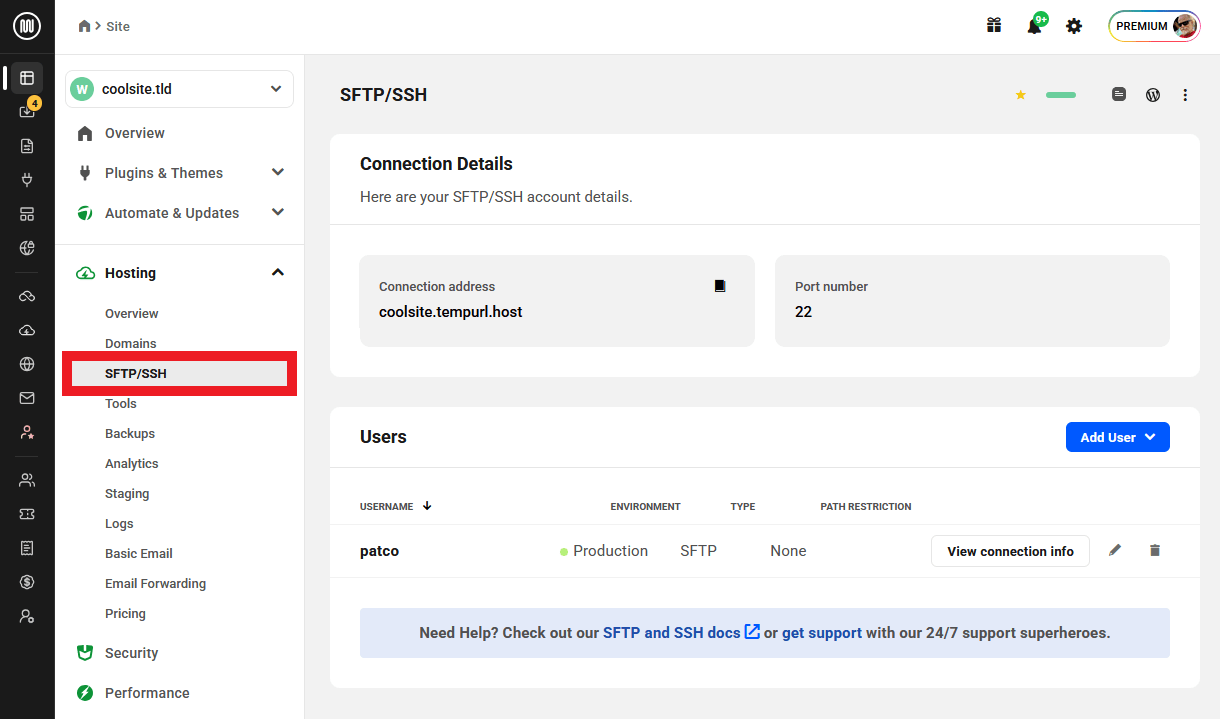Copy the connection address with the copy icon
Image resolution: width=1220 pixels, height=719 pixels.
(720, 286)
